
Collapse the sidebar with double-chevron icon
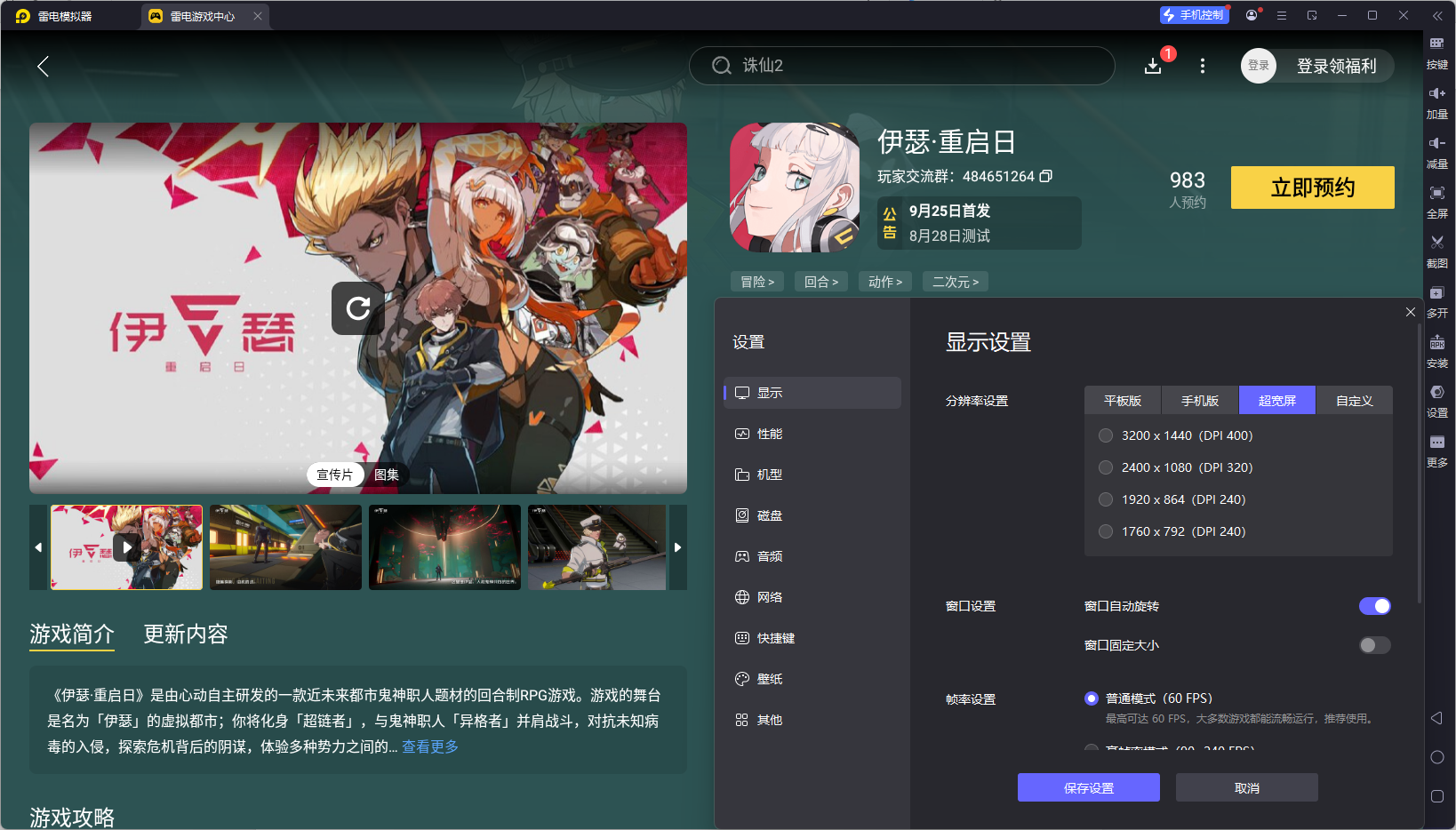click(1436, 16)
